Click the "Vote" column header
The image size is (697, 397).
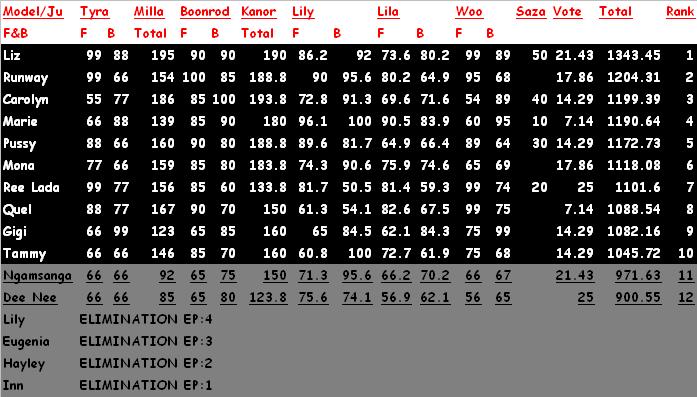coord(567,12)
